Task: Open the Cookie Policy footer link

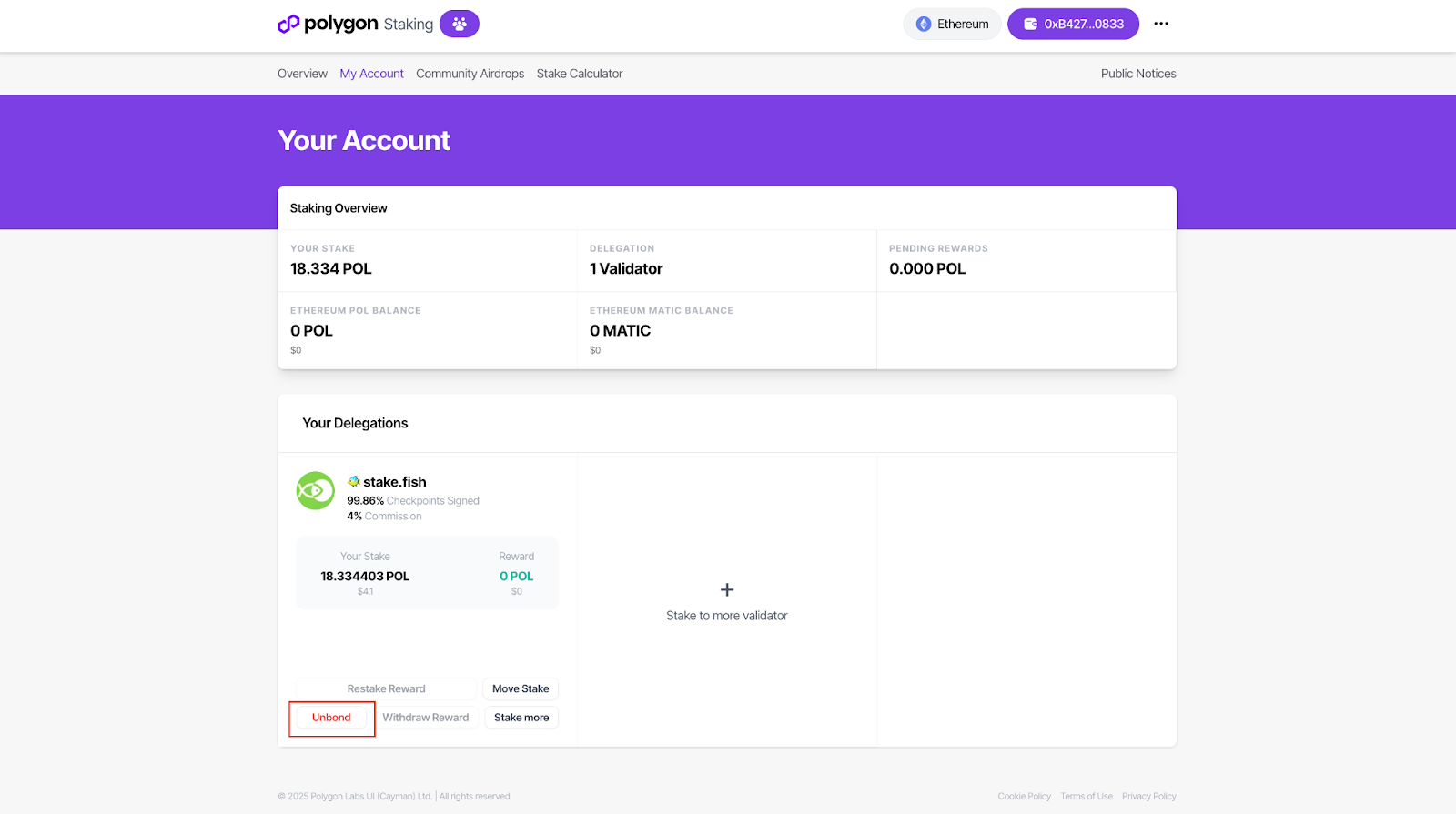Action: coord(1024,796)
